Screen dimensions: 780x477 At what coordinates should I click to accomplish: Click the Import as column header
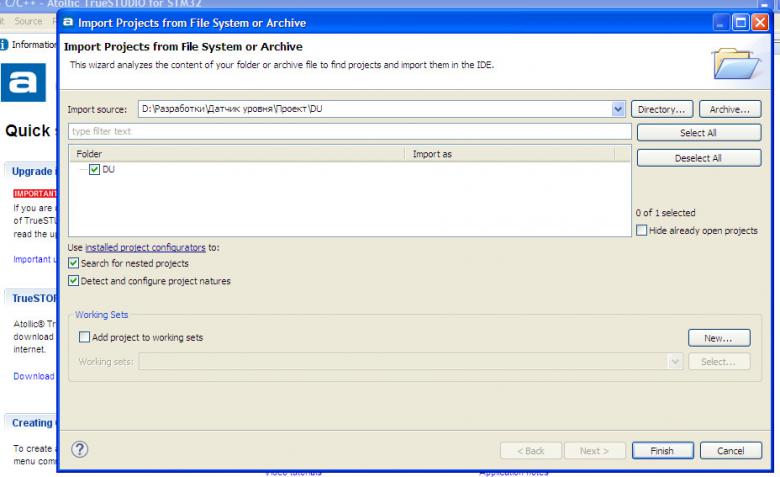[x=510, y=154]
